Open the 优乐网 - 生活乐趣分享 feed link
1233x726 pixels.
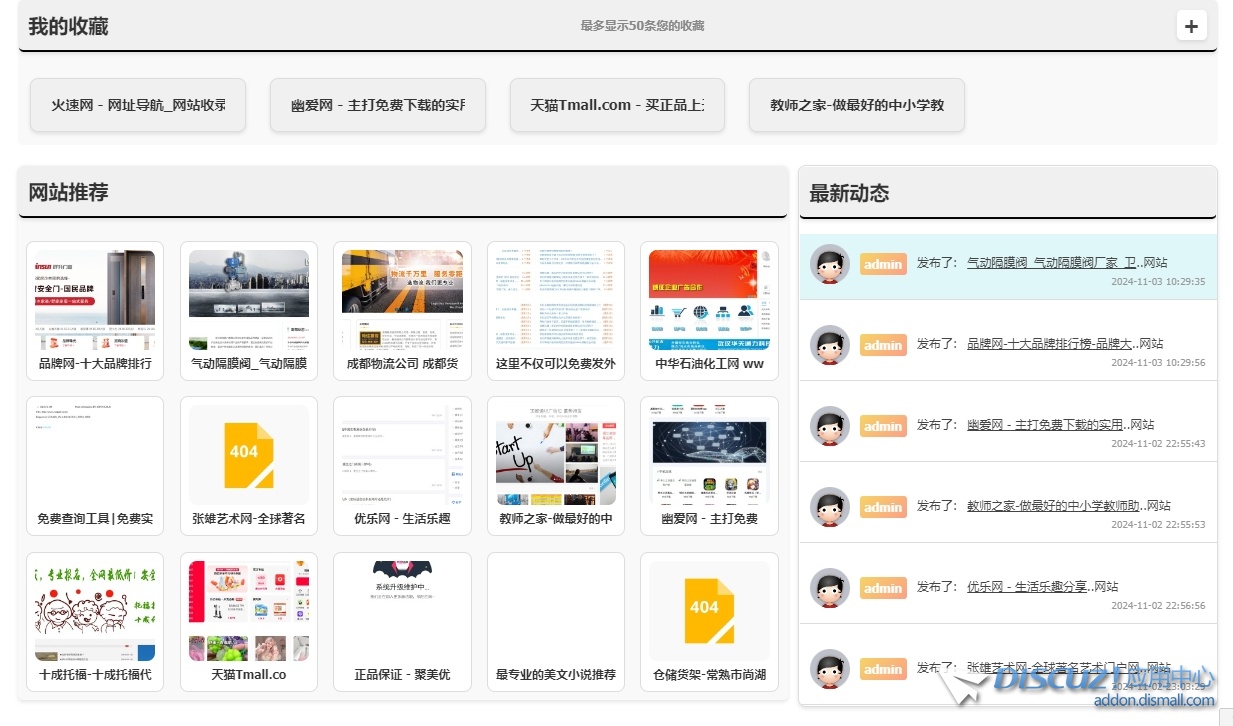(x=1027, y=587)
